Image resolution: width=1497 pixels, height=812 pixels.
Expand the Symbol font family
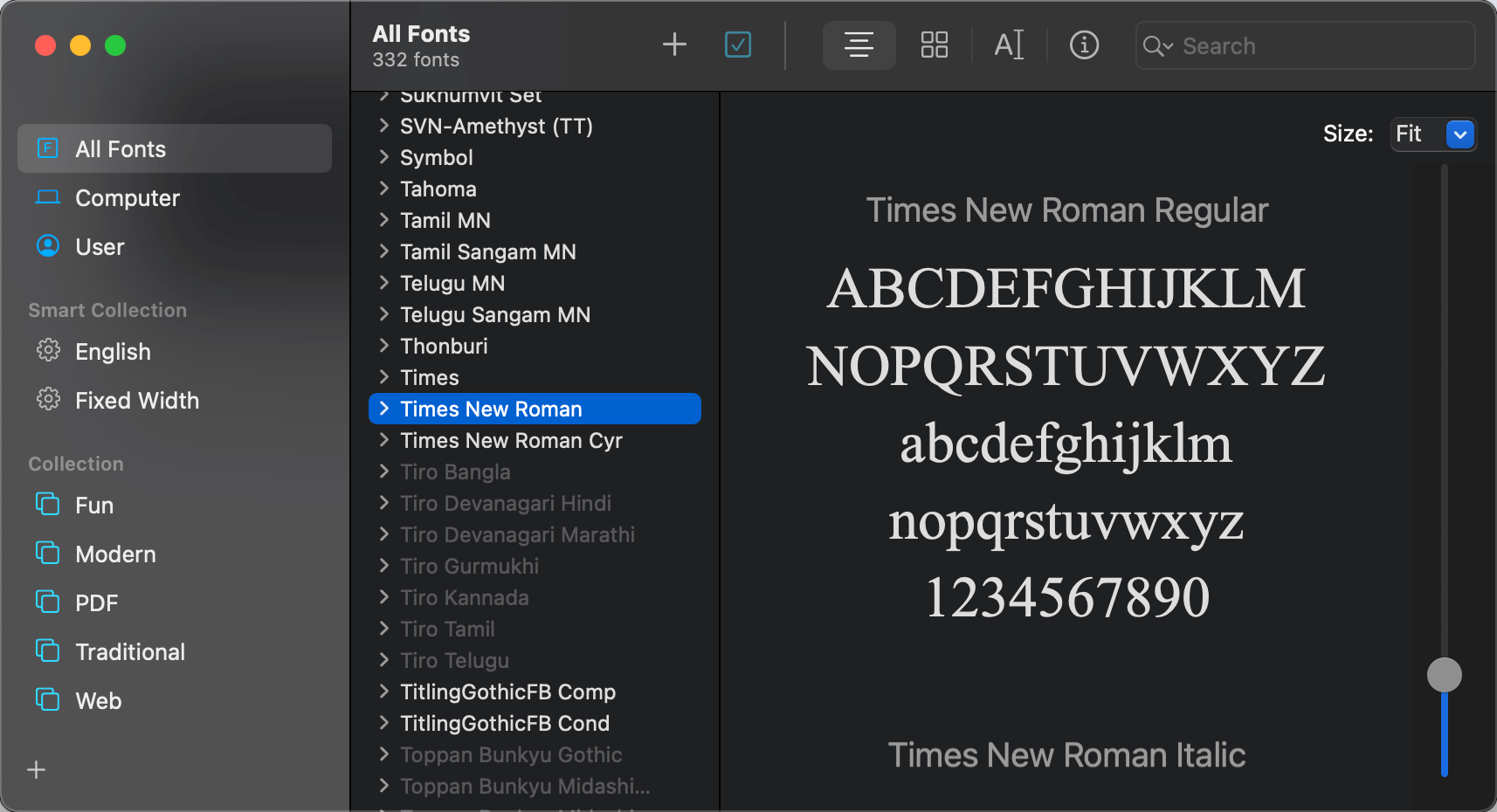pos(384,157)
